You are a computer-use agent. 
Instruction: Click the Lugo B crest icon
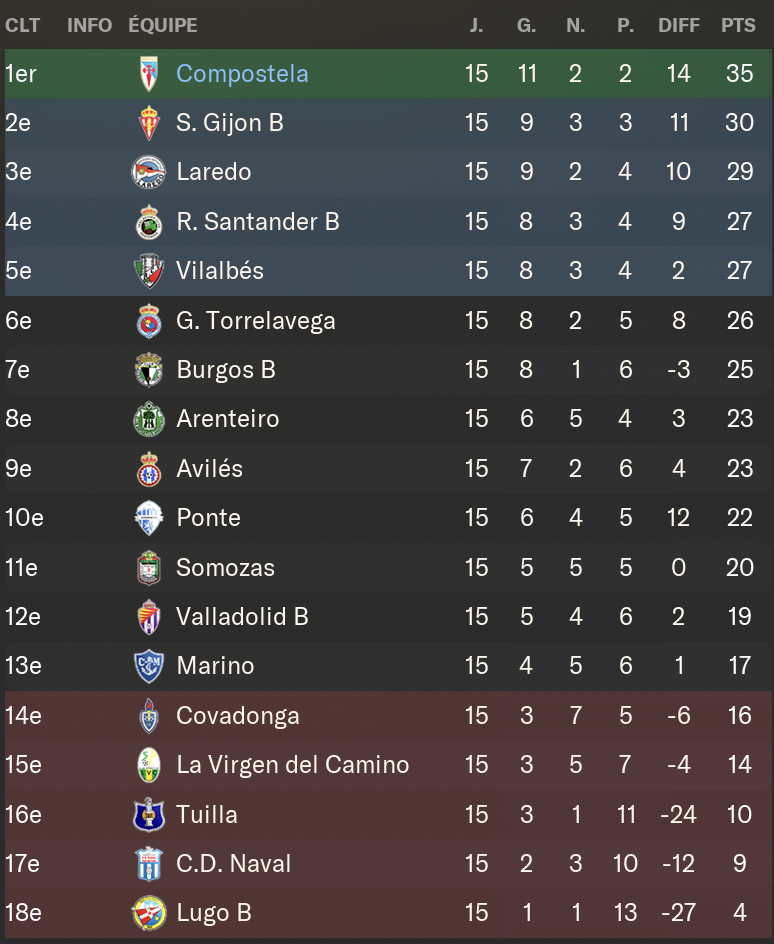pyautogui.click(x=149, y=913)
